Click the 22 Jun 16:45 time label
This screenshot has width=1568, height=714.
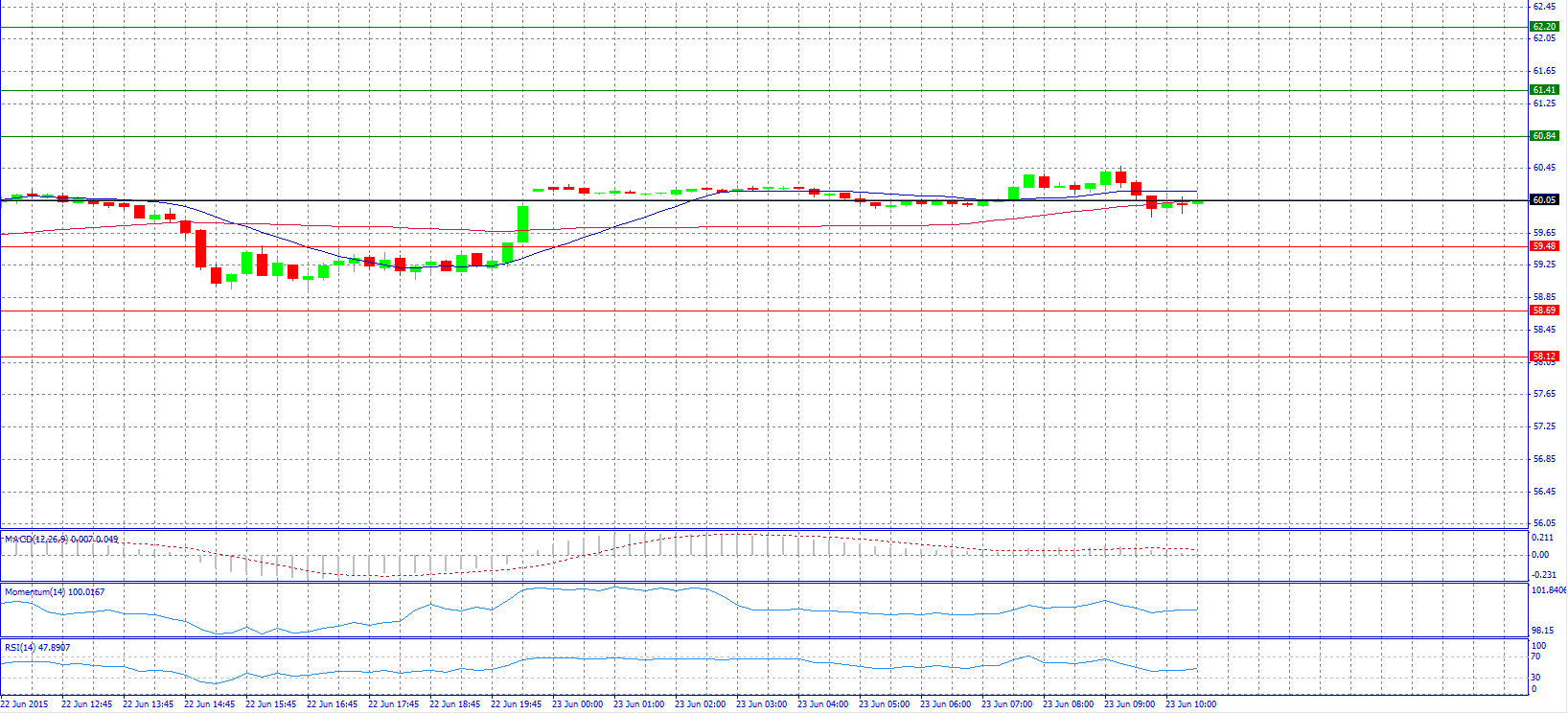[x=332, y=704]
